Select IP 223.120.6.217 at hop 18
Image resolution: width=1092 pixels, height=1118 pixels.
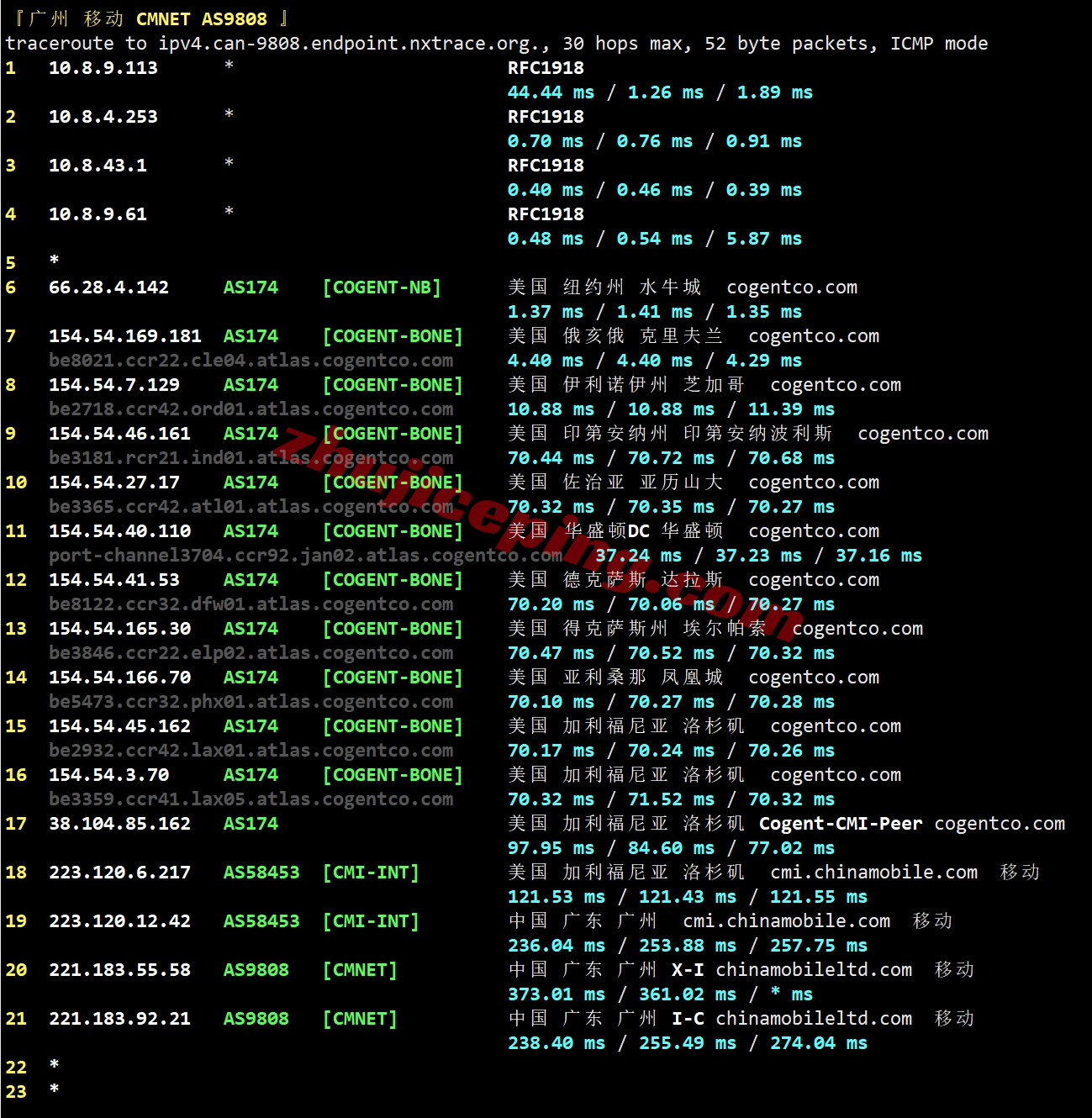point(119,873)
